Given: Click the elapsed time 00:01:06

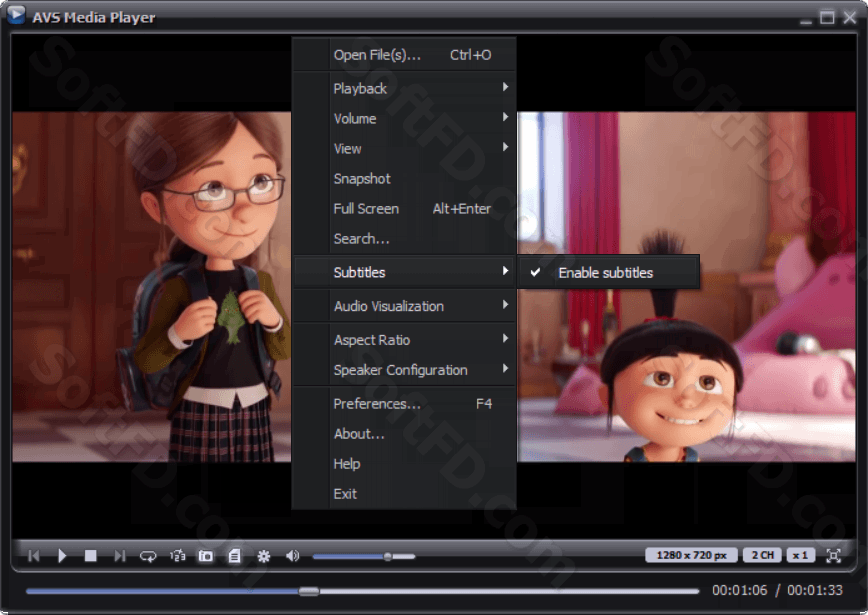Looking at the screenshot, I should [740, 590].
